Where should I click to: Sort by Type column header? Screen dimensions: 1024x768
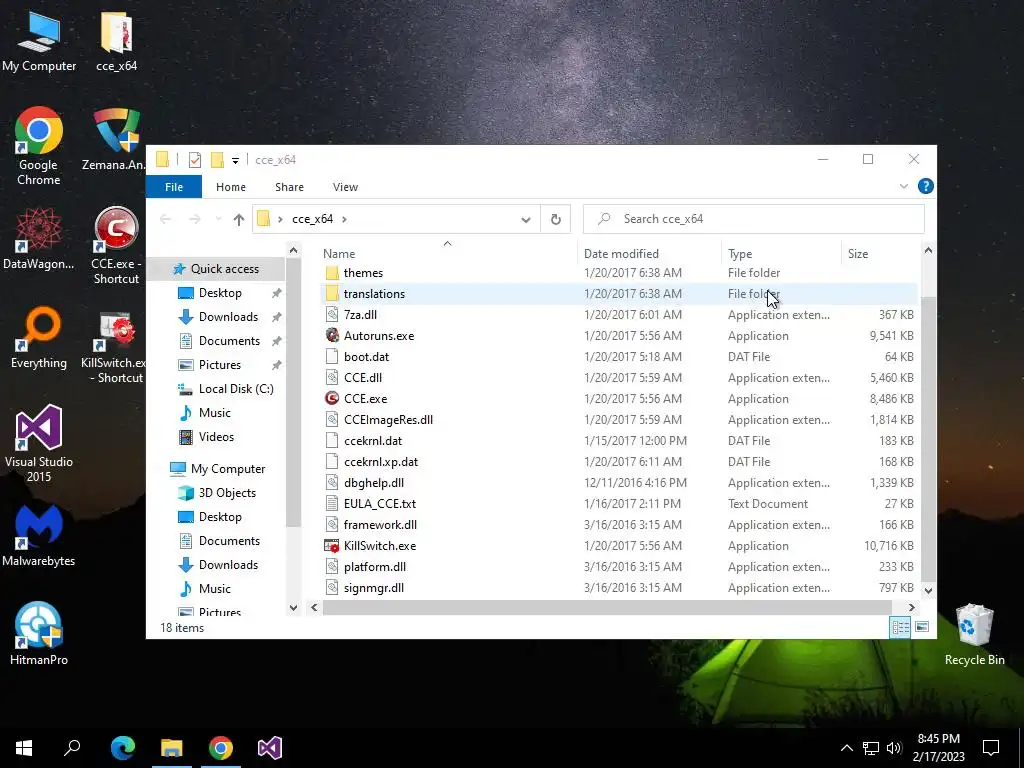point(782,253)
